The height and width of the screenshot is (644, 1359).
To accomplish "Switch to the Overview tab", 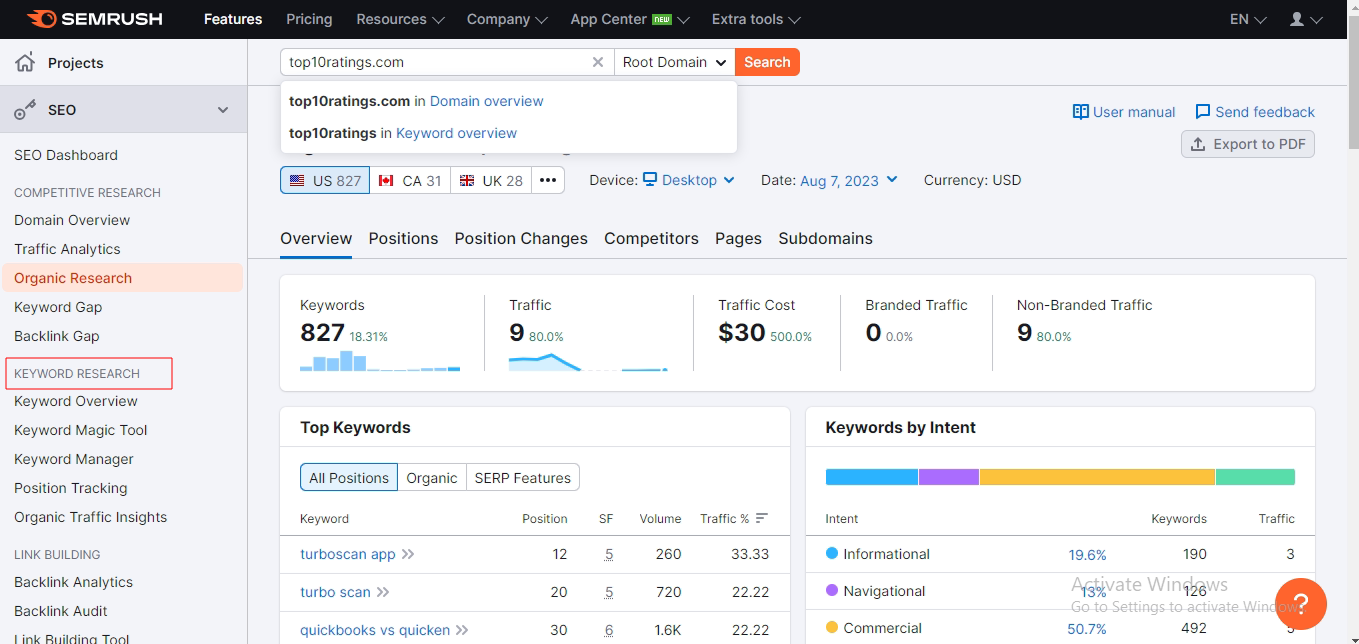I will pos(316,238).
